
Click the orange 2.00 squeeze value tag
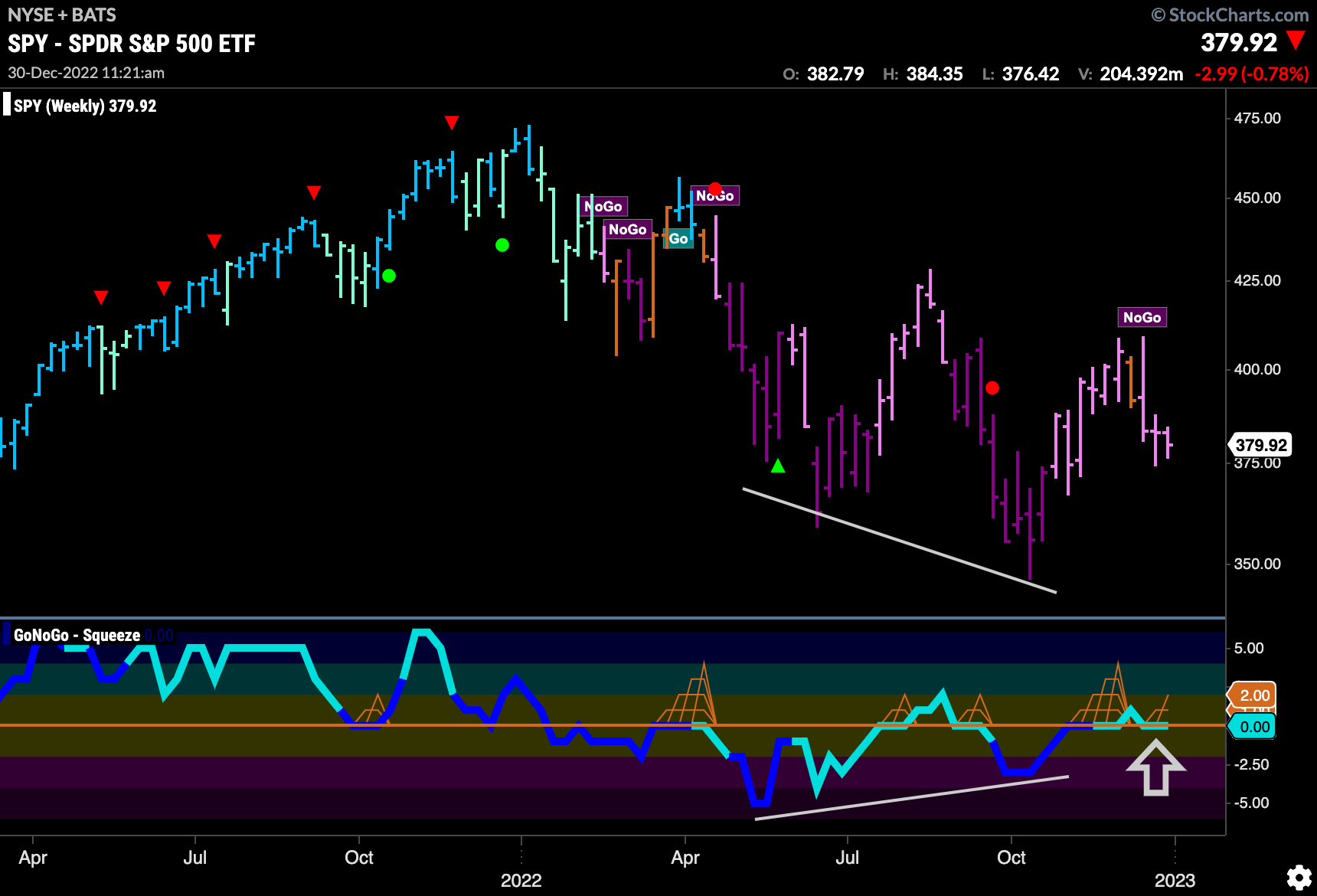(x=1253, y=695)
